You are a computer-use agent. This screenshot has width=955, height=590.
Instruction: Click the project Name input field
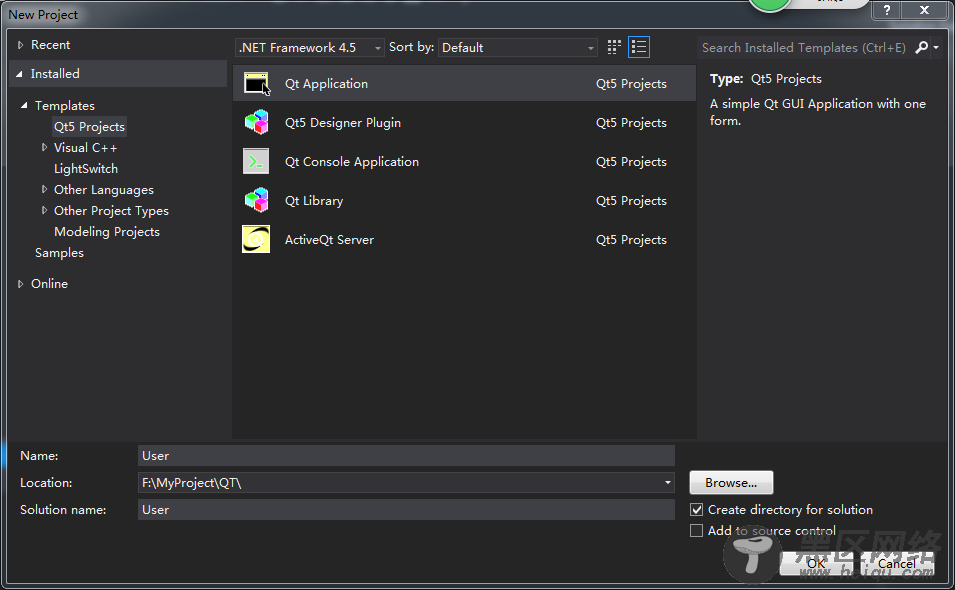point(406,455)
